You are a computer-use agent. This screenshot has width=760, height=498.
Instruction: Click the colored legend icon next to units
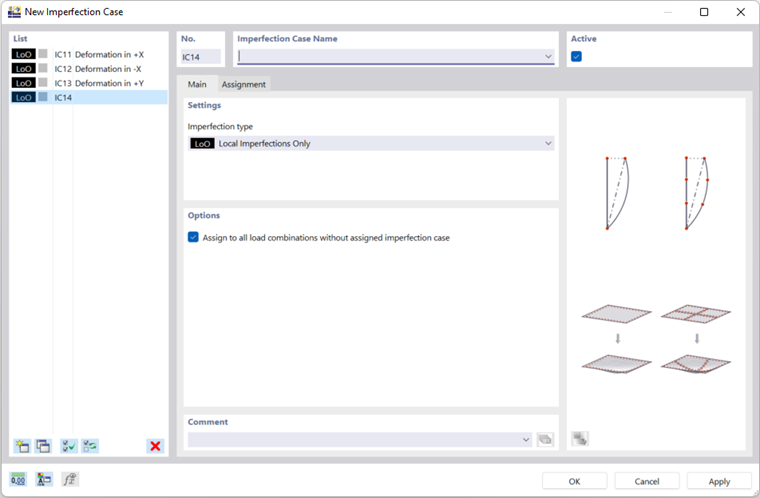point(44,480)
